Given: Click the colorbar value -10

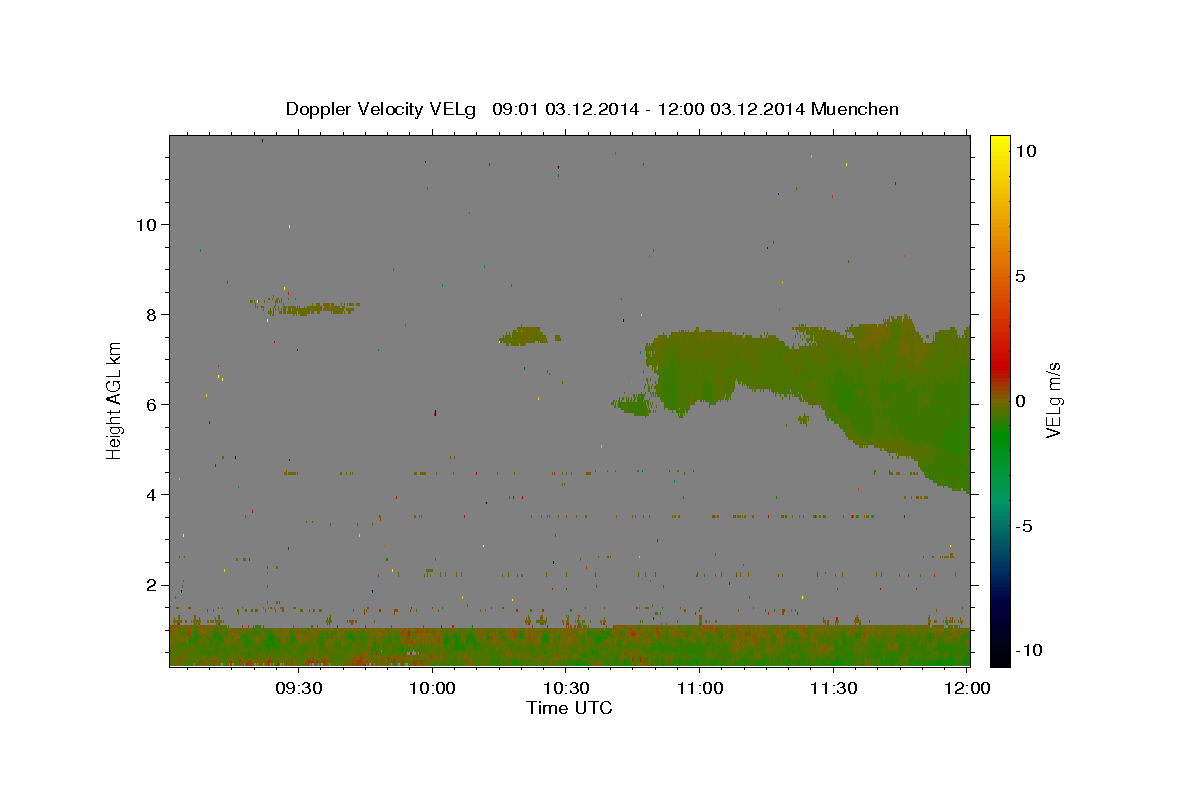Looking at the screenshot, I should click(x=1029, y=650).
